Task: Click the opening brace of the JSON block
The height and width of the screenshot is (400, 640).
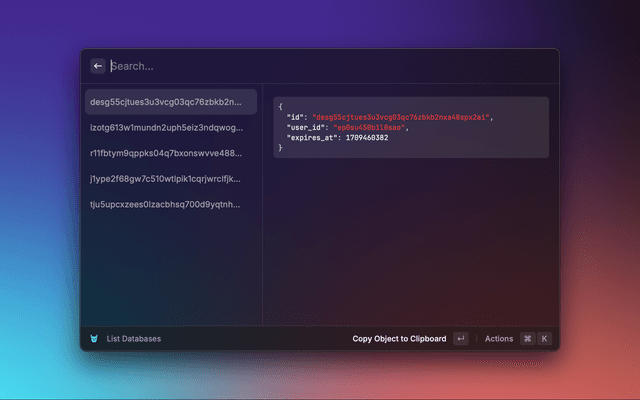Action: click(x=280, y=107)
